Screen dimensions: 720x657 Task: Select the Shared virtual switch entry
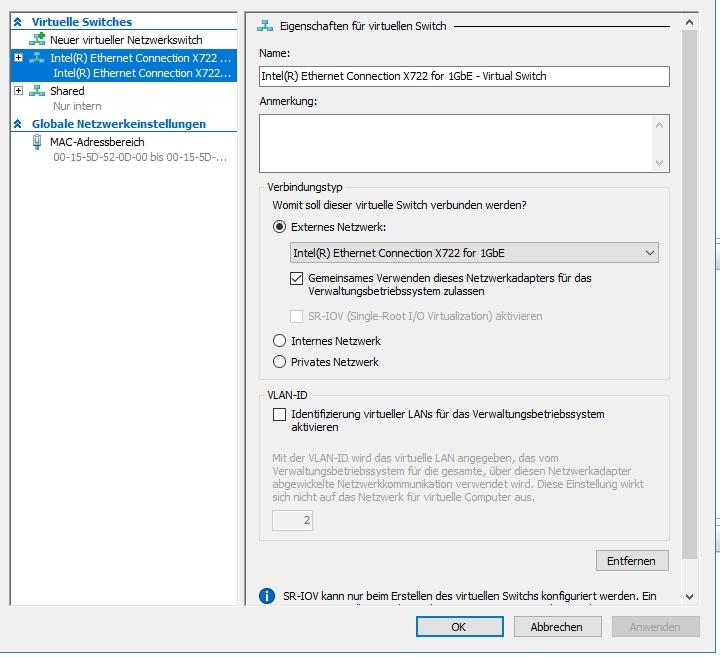[67, 91]
